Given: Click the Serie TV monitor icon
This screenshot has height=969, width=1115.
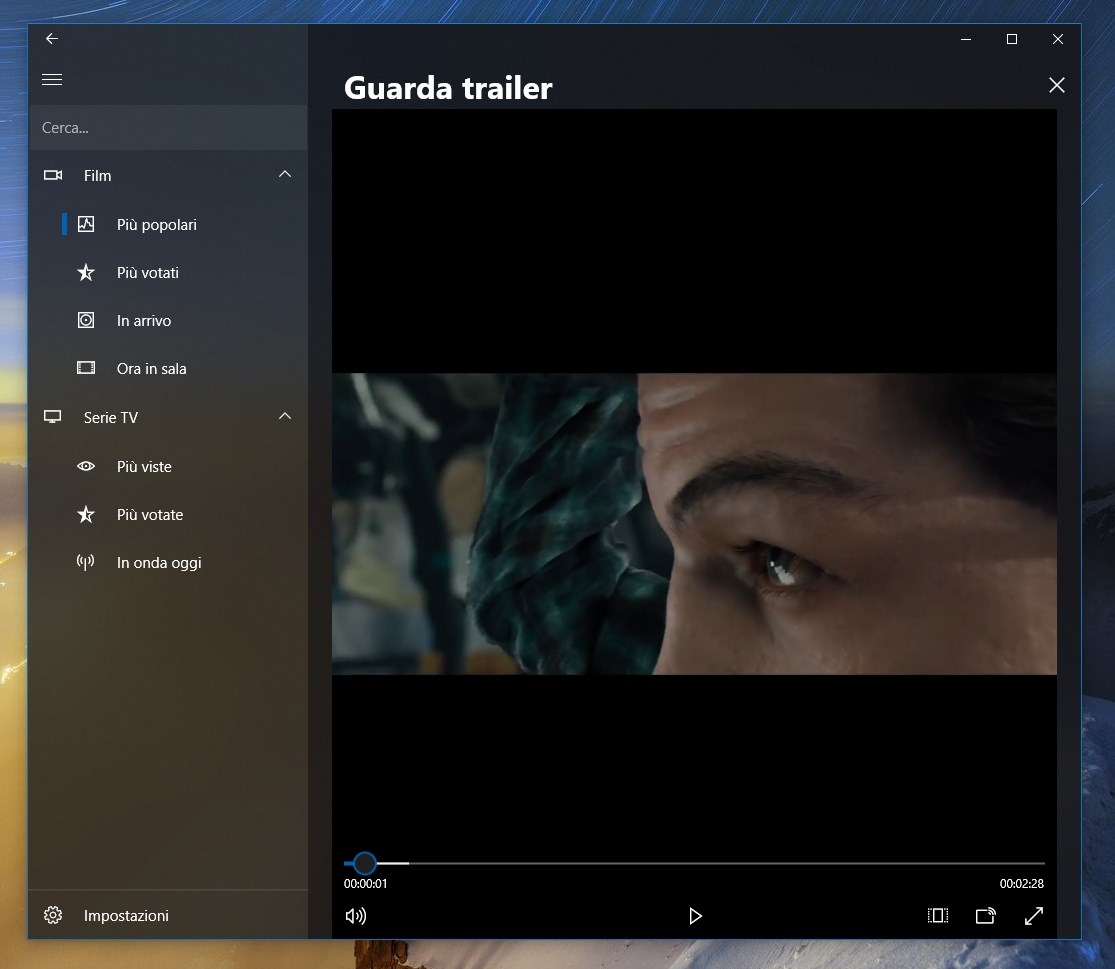Looking at the screenshot, I should pyautogui.click(x=53, y=417).
